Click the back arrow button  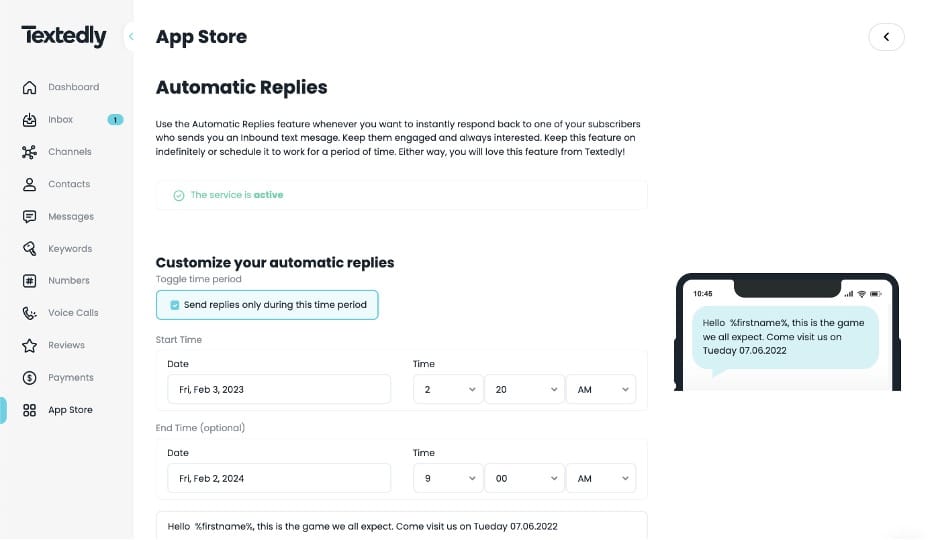(886, 37)
